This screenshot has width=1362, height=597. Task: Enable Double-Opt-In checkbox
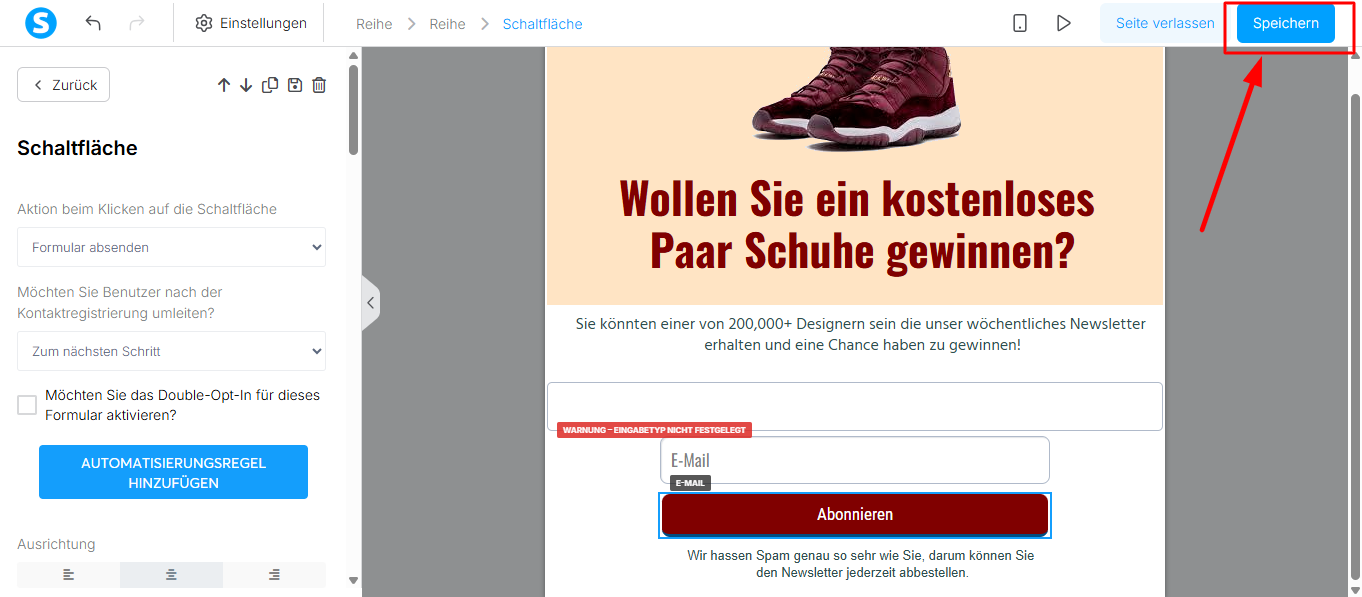tap(27, 405)
